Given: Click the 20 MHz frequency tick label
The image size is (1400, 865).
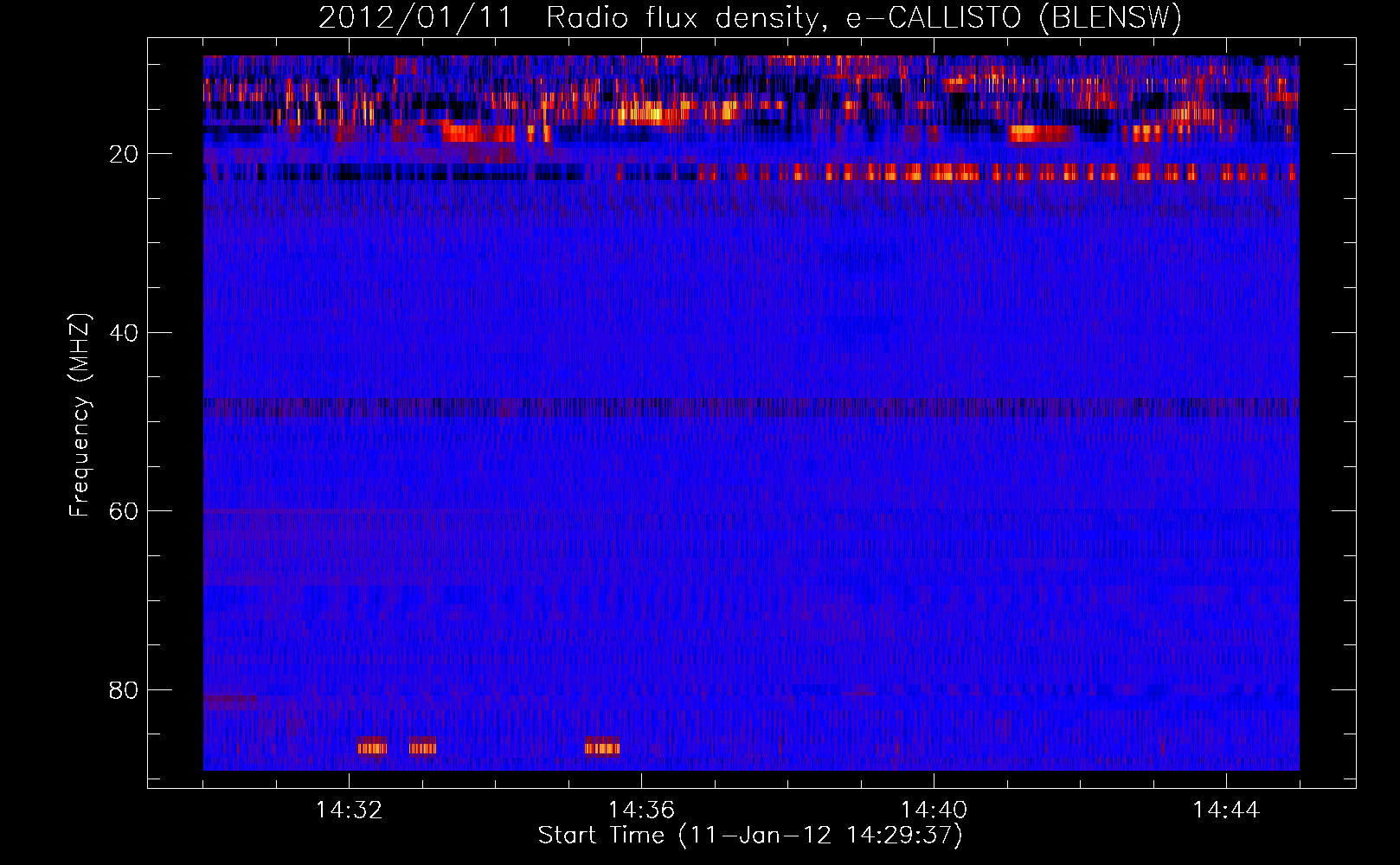Looking at the screenshot, I should point(124,154).
